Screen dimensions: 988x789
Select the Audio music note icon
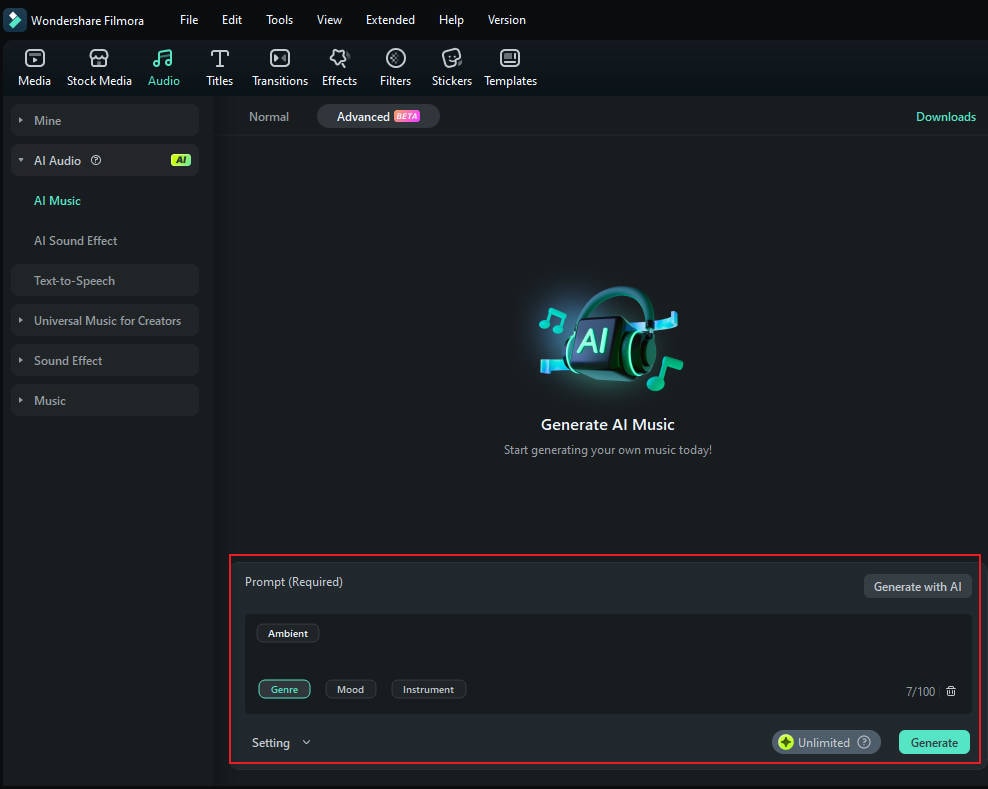[x=163, y=59]
